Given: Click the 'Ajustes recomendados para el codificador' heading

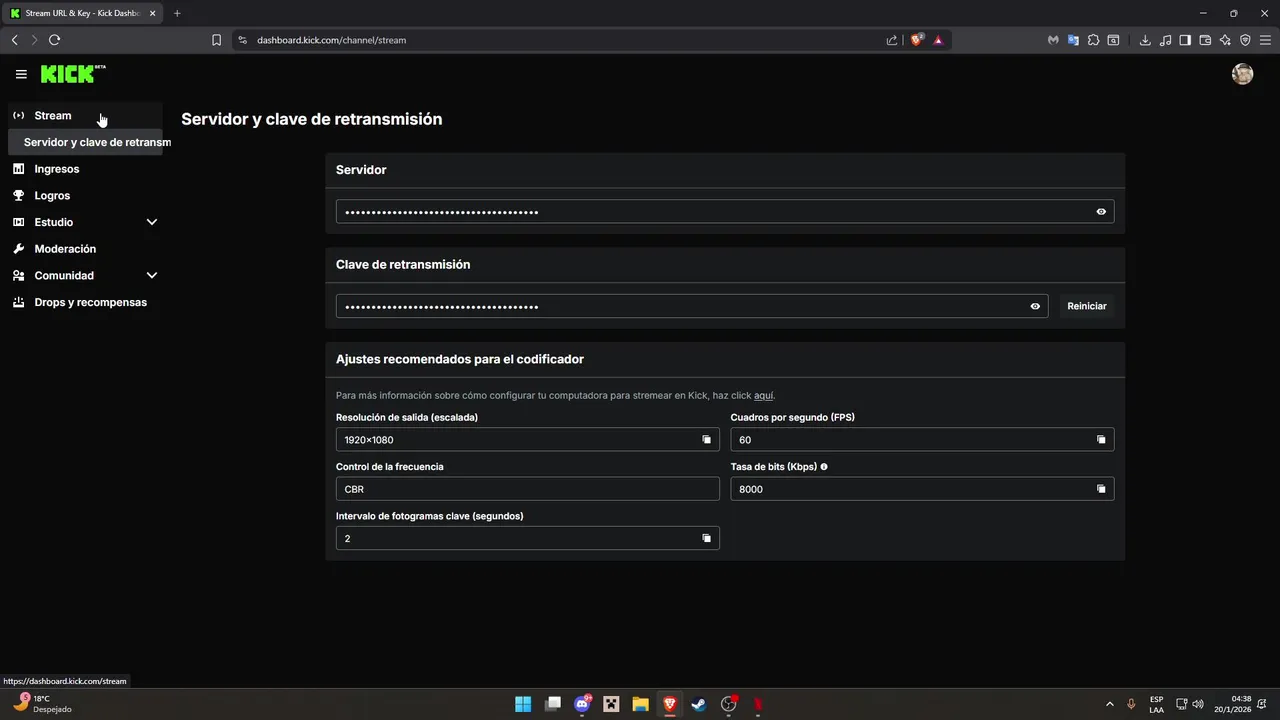Looking at the screenshot, I should [x=460, y=359].
